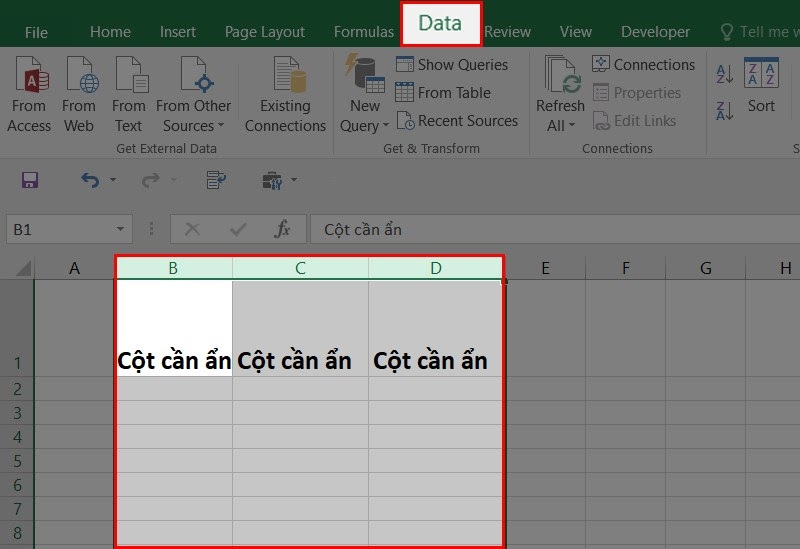Undo the last action
Viewport: 800px width, 549px height.
90,180
